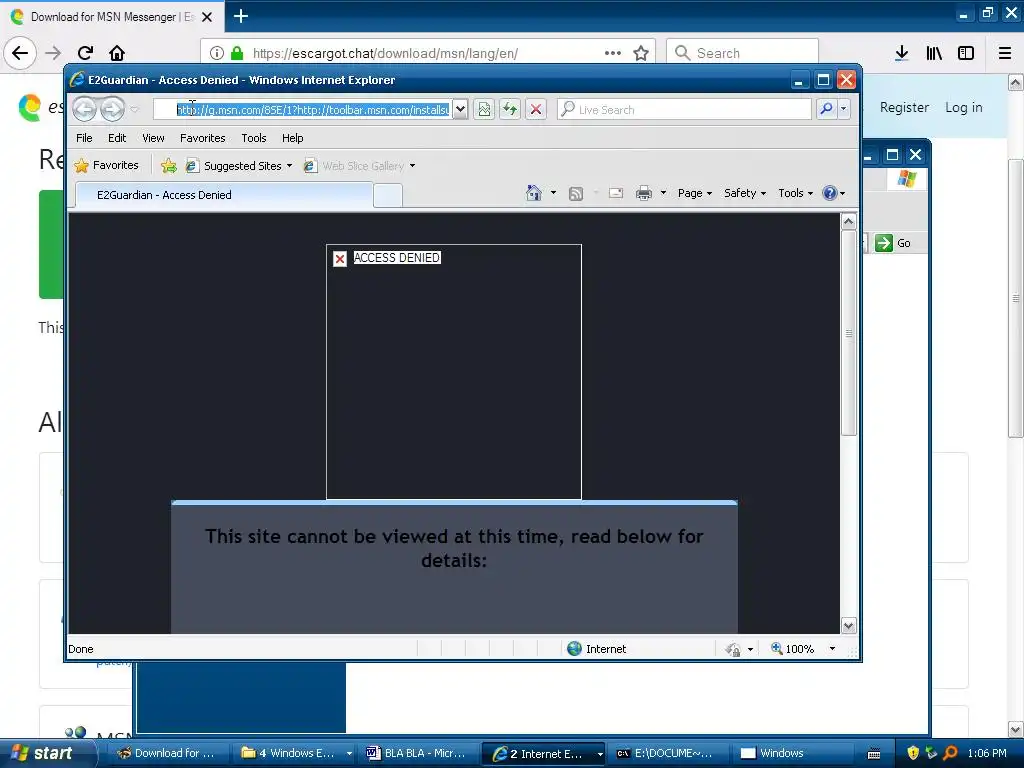Open the Safety dropdown menu

[x=744, y=193]
